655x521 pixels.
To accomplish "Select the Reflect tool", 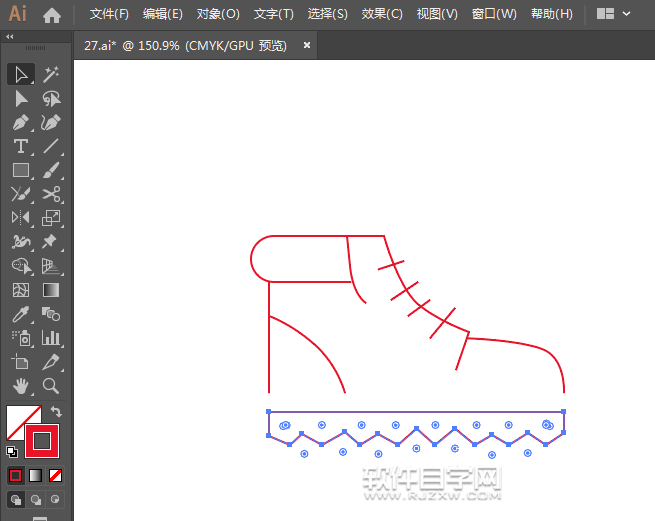I will [21, 218].
